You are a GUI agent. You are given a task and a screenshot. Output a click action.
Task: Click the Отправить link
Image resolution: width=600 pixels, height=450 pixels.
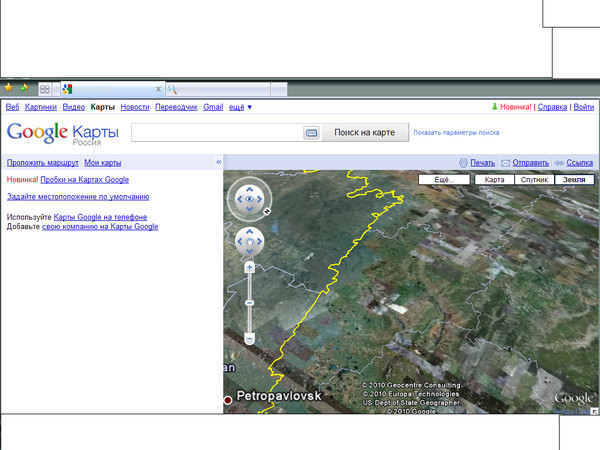pyautogui.click(x=531, y=163)
